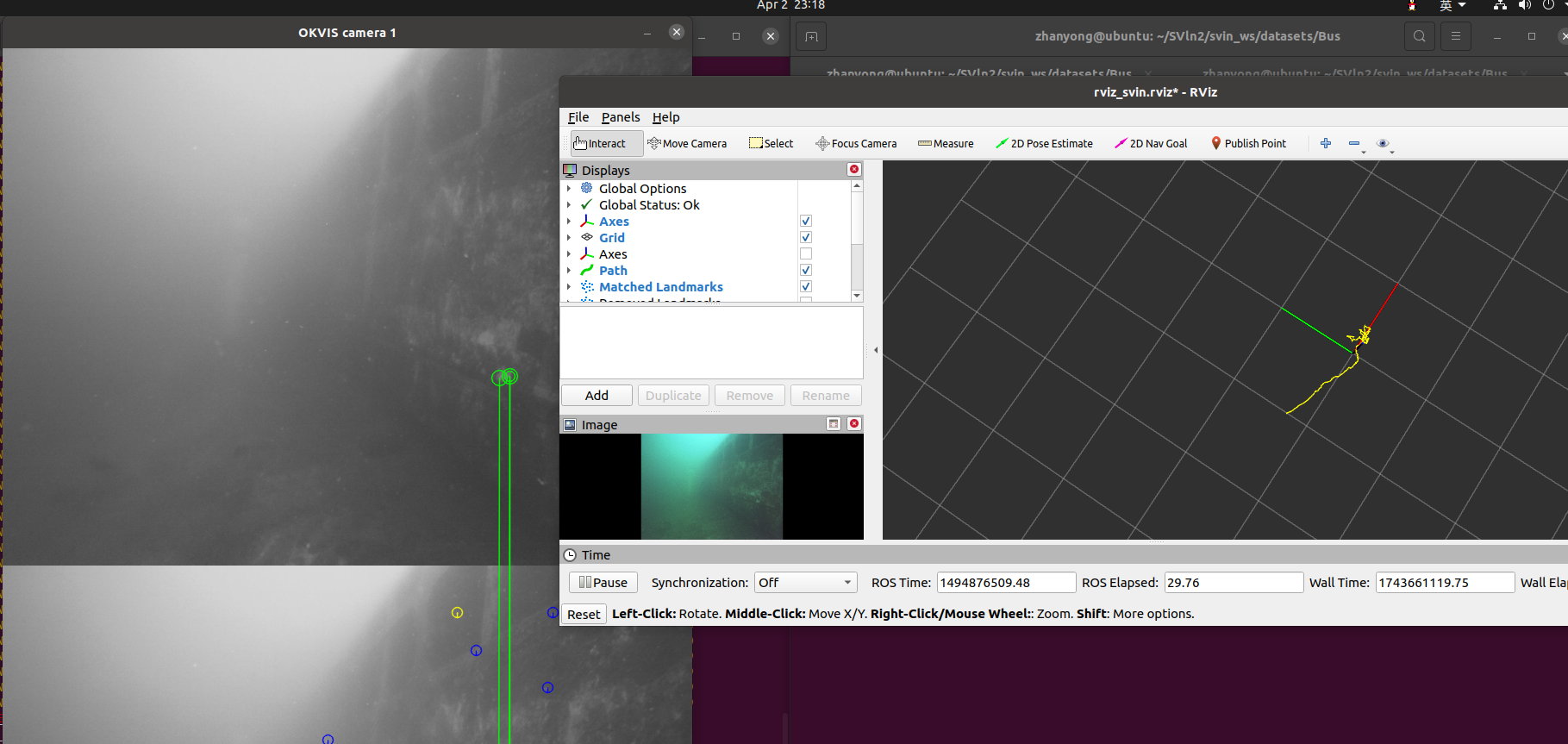Select the Publish Point tool
Viewport: 1568px width, 744px height.
[1248, 144]
